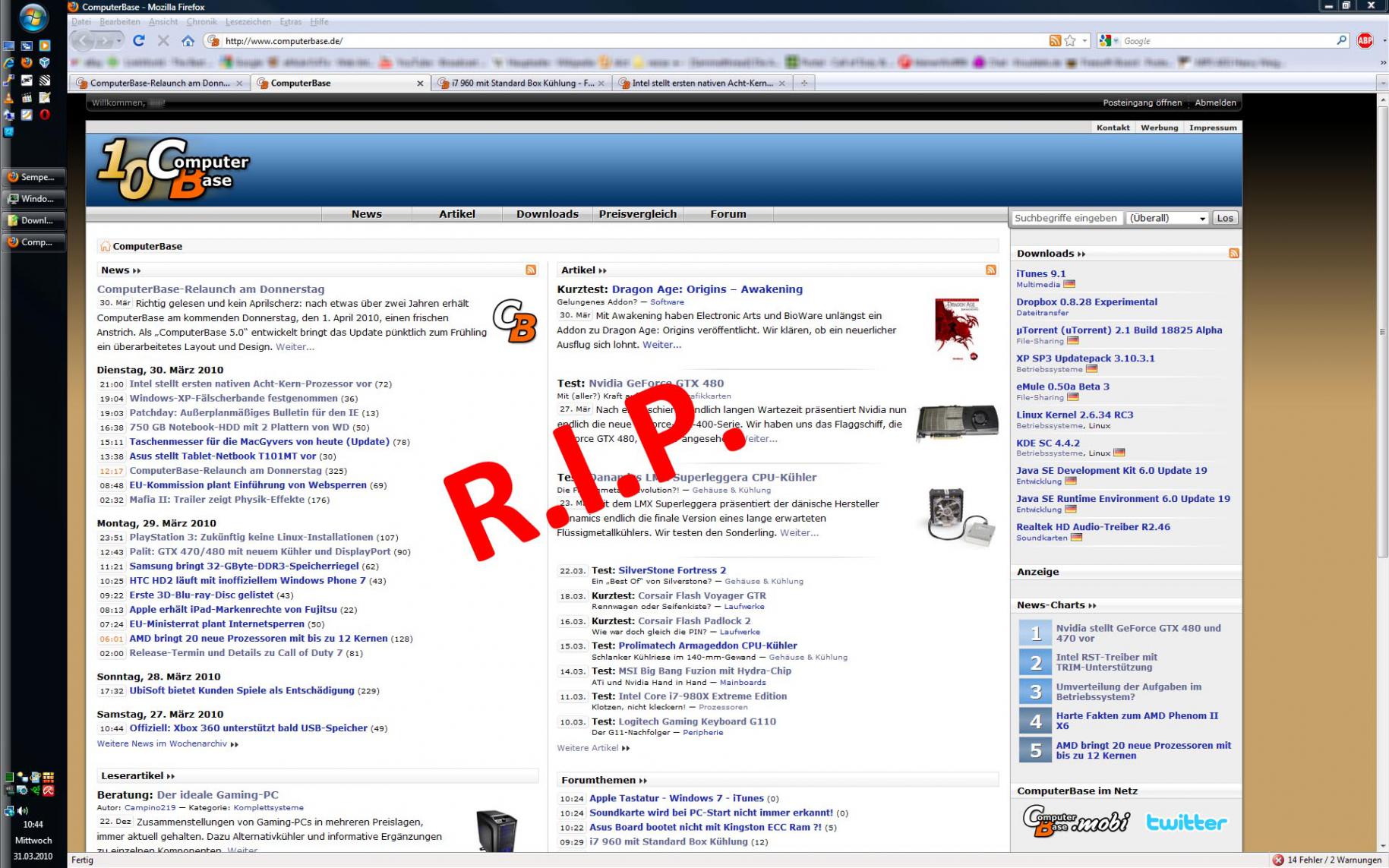Switch to the 'Downl...' taskbar window button
This screenshot has height=868, width=1389.
pos(34,220)
